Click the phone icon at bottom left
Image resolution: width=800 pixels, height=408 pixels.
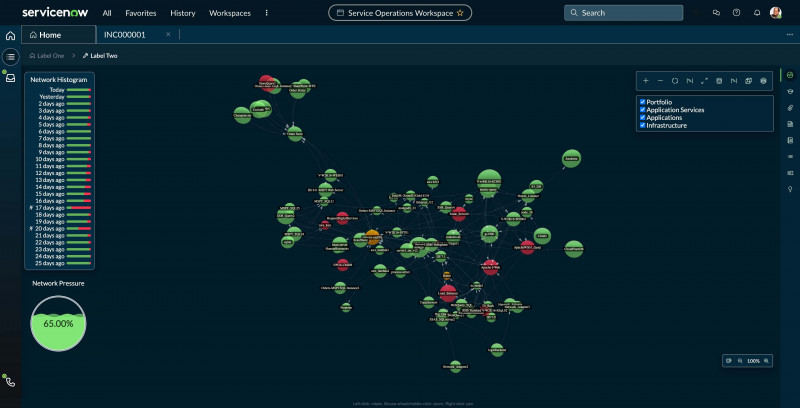11,382
